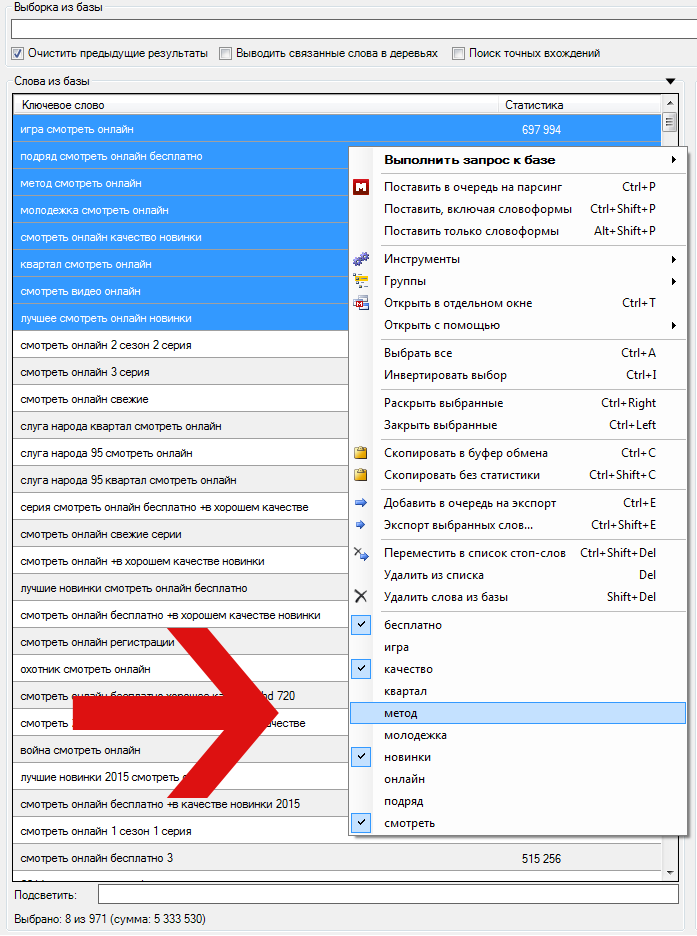Click the word list scrollbar thumb

[670, 123]
